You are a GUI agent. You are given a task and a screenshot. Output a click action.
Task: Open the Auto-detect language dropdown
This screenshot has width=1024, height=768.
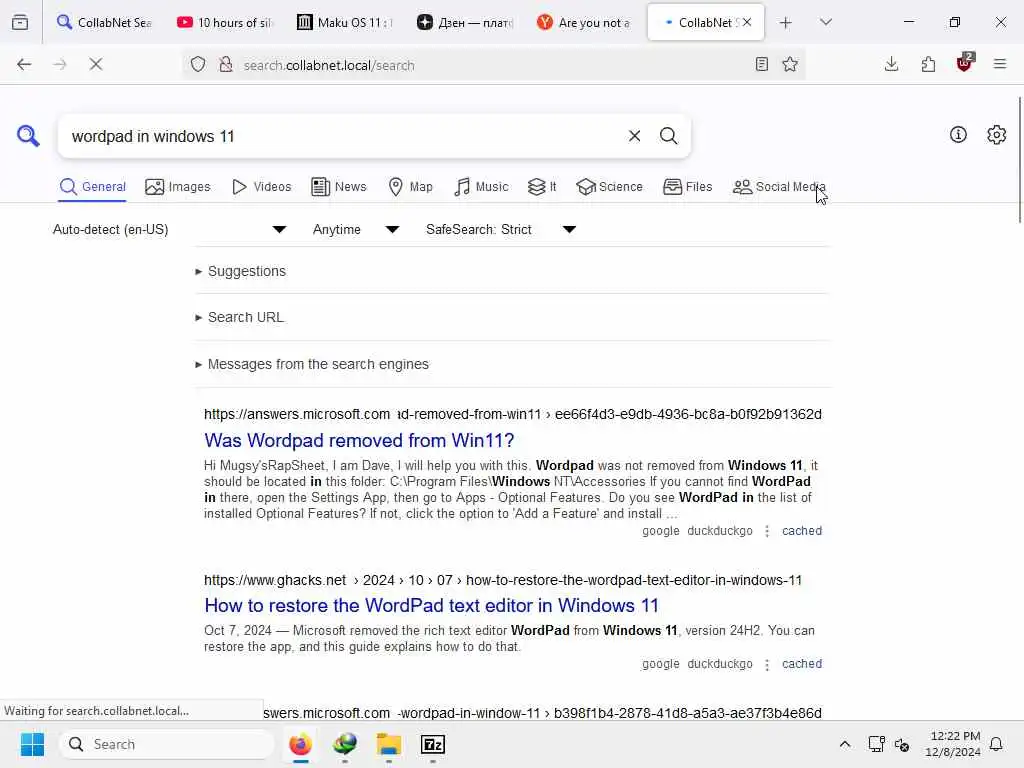click(170, 229)
